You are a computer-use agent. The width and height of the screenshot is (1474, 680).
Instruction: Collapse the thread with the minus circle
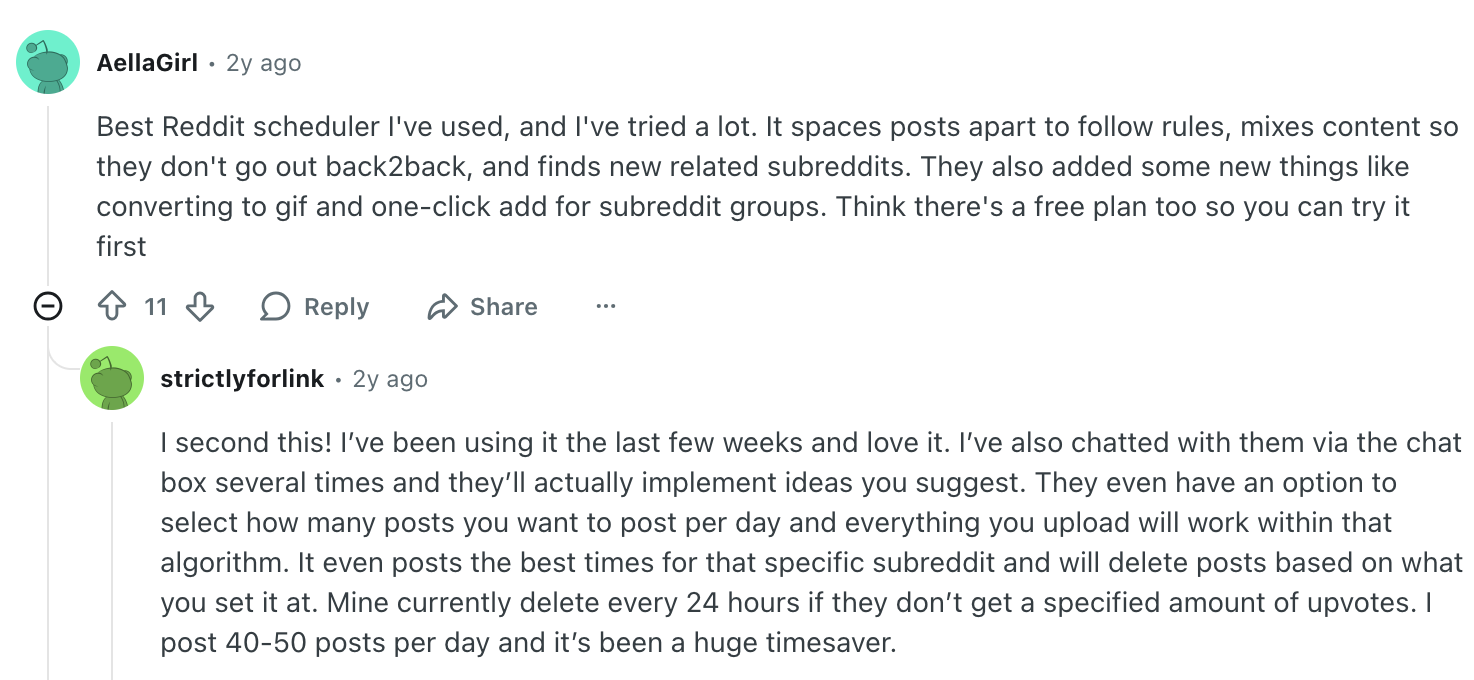click(48, 306)
